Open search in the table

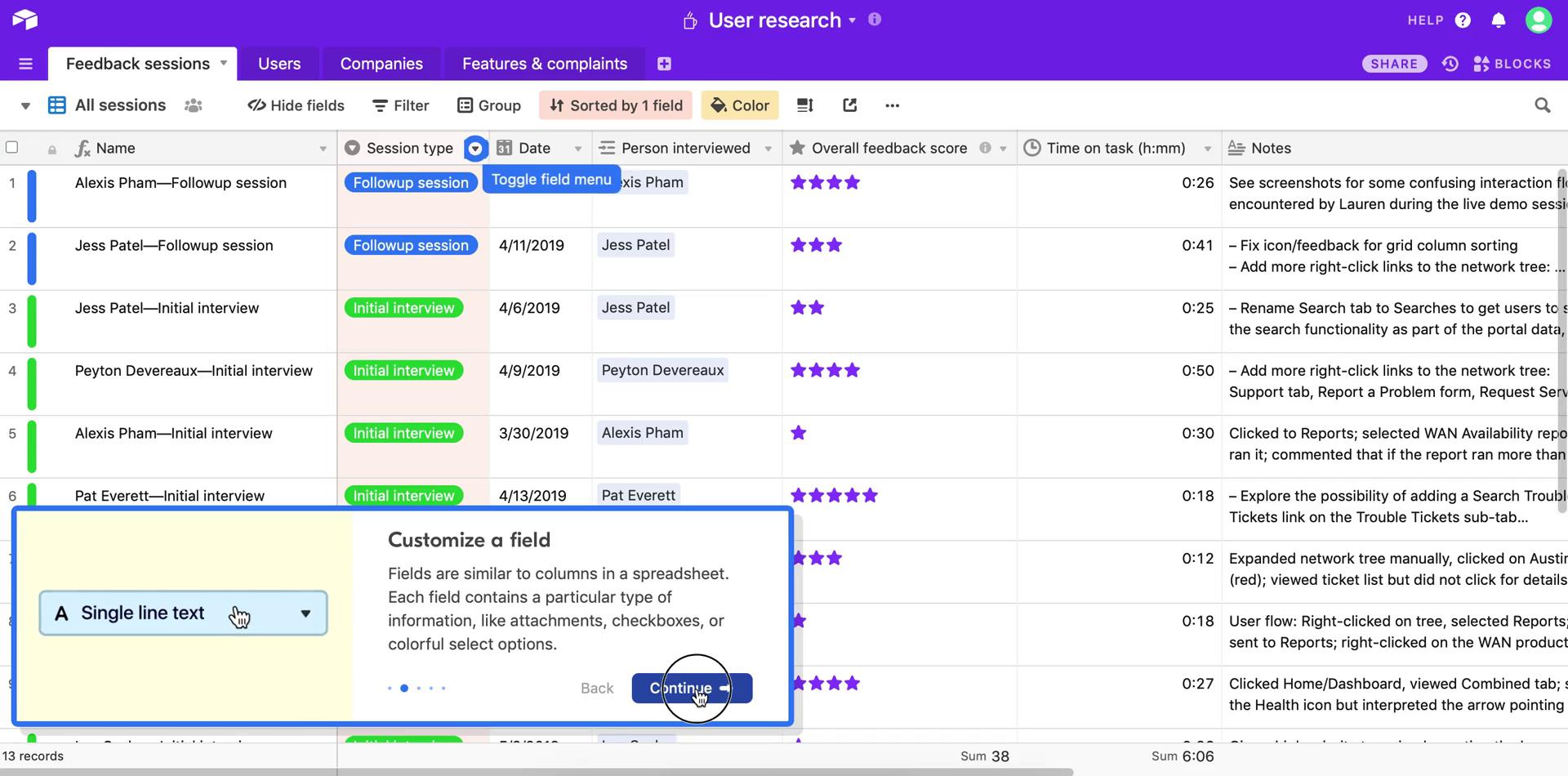[1542, 105]
